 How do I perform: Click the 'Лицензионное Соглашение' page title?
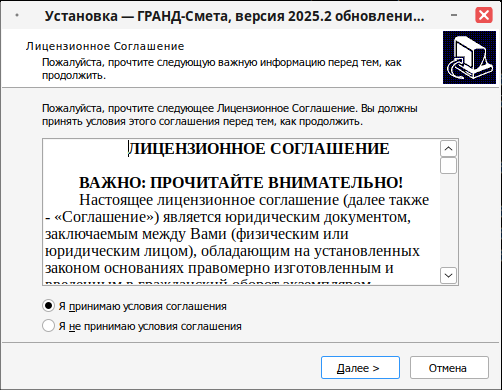pos(105,46)
